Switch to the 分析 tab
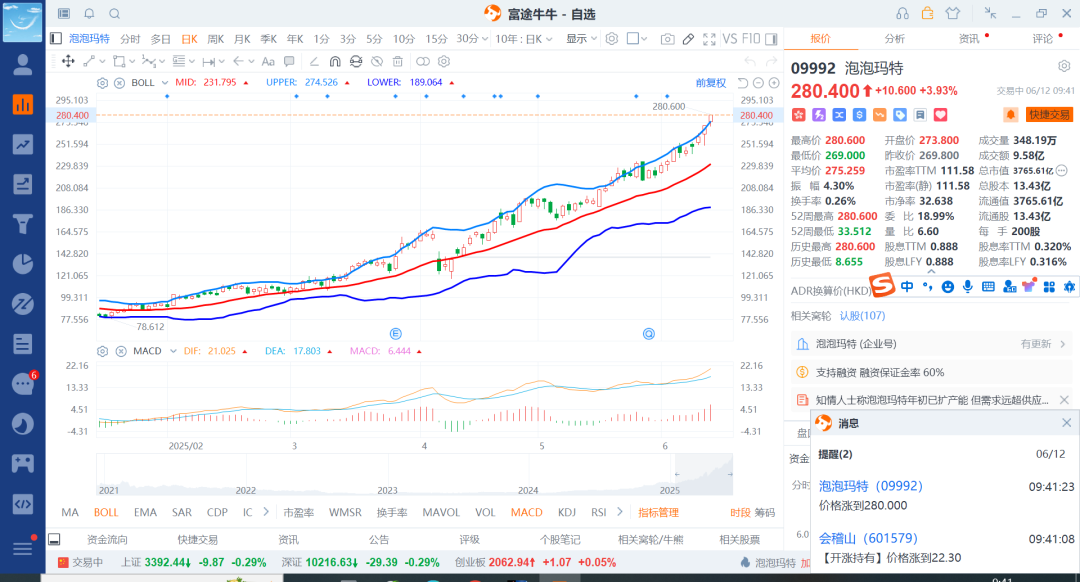The height and width of the screenshot is (582, 1080). [x=894, y=39]
